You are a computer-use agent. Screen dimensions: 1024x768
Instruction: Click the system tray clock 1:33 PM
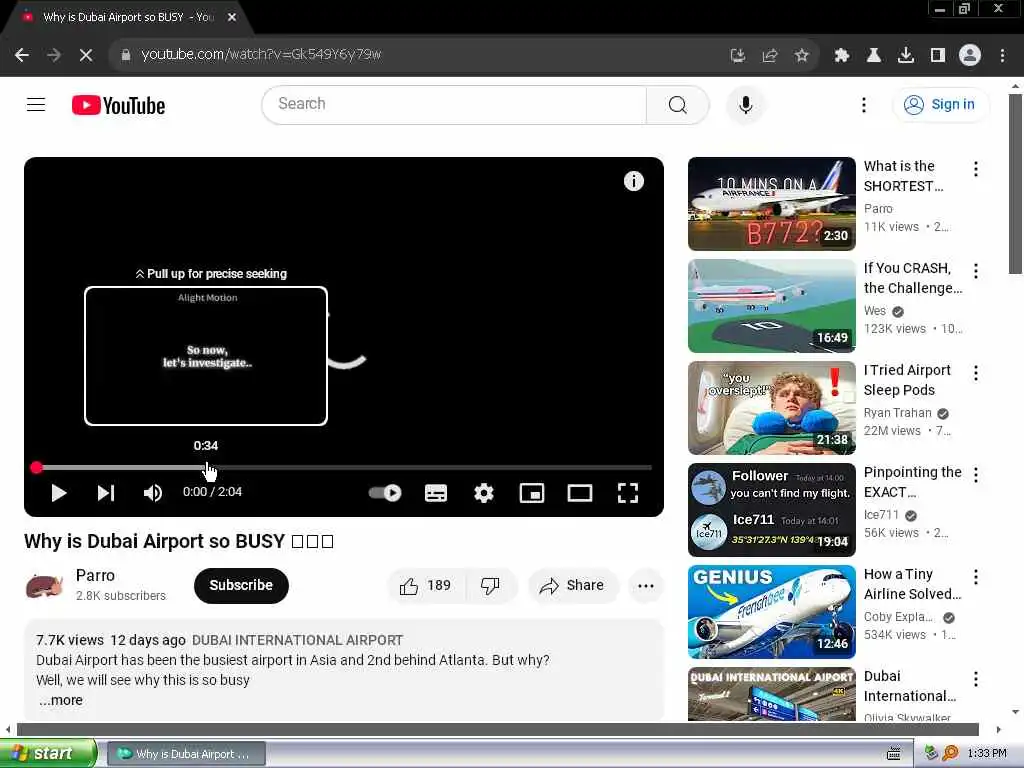tap(987, 754)
